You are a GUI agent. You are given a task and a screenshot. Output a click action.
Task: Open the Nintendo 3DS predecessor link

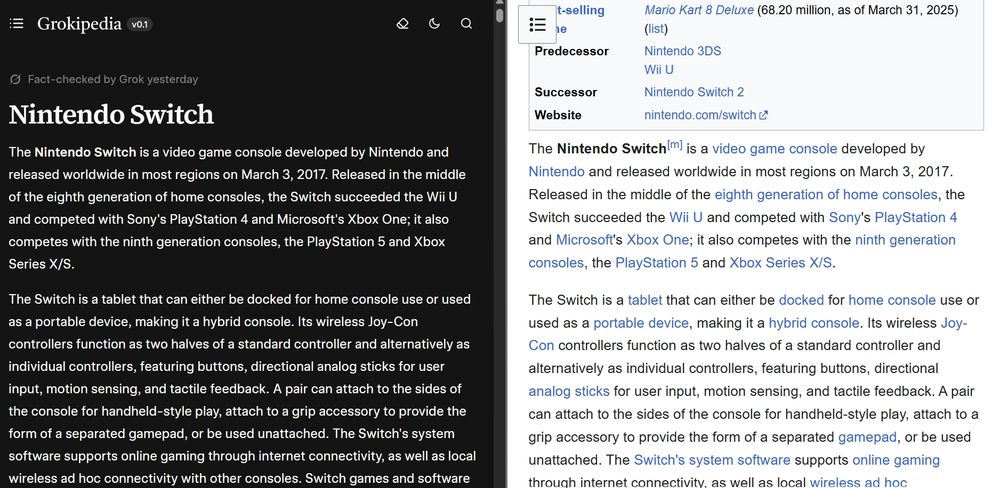coord(682,51)
